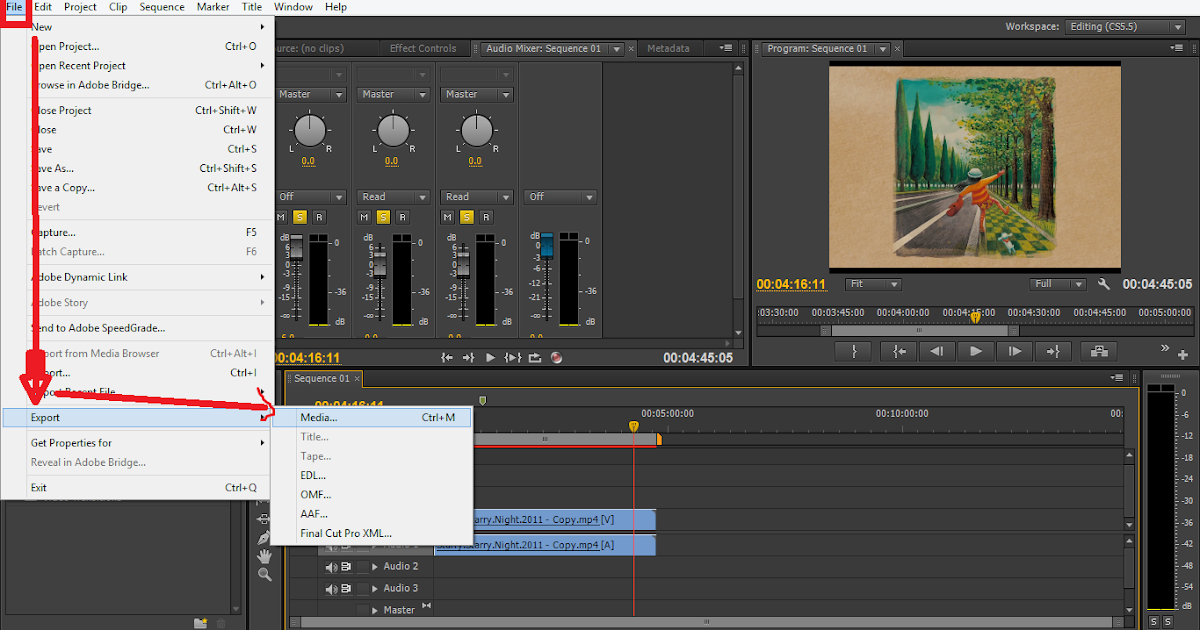Click the Mark In button in Program Monitor
1200x630 pixels.
tap(854, 351)
